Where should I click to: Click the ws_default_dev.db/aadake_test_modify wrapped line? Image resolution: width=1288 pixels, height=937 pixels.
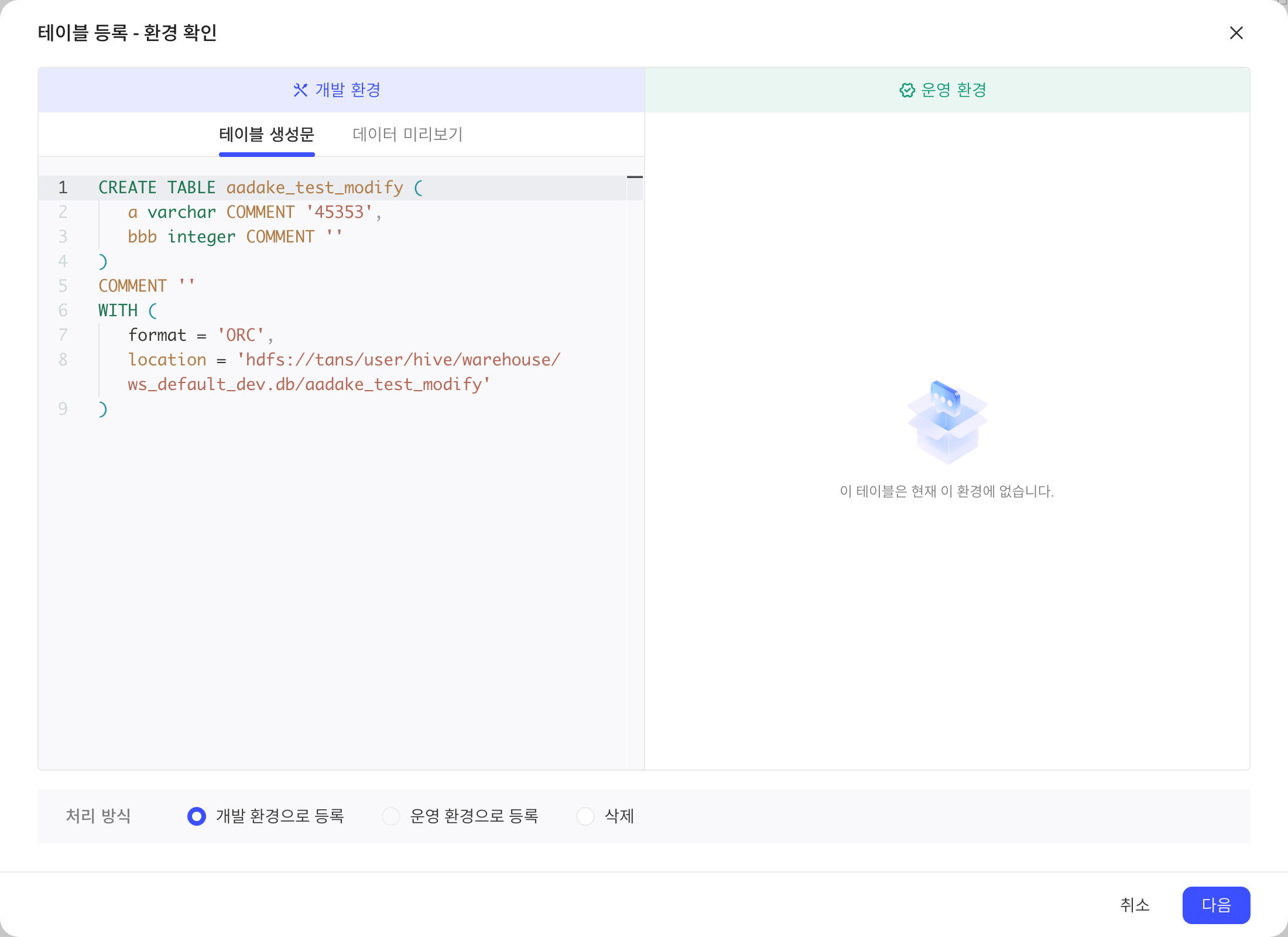pos(309,384)
